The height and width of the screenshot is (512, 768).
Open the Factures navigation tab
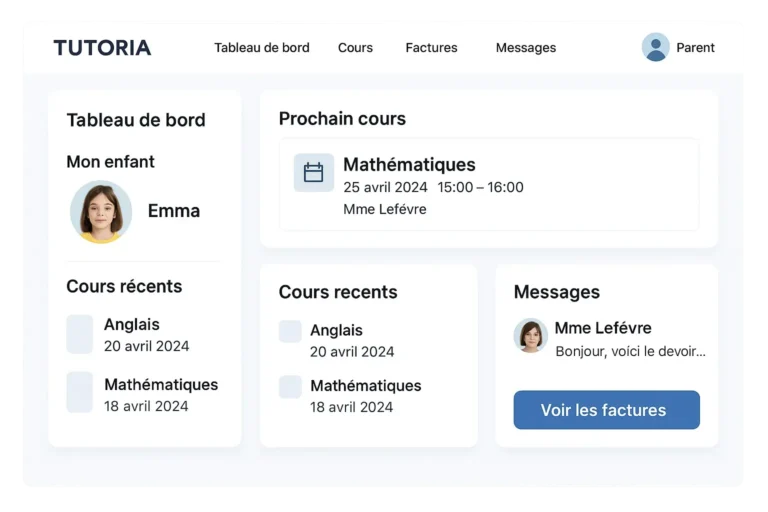[x=431, y=48]
